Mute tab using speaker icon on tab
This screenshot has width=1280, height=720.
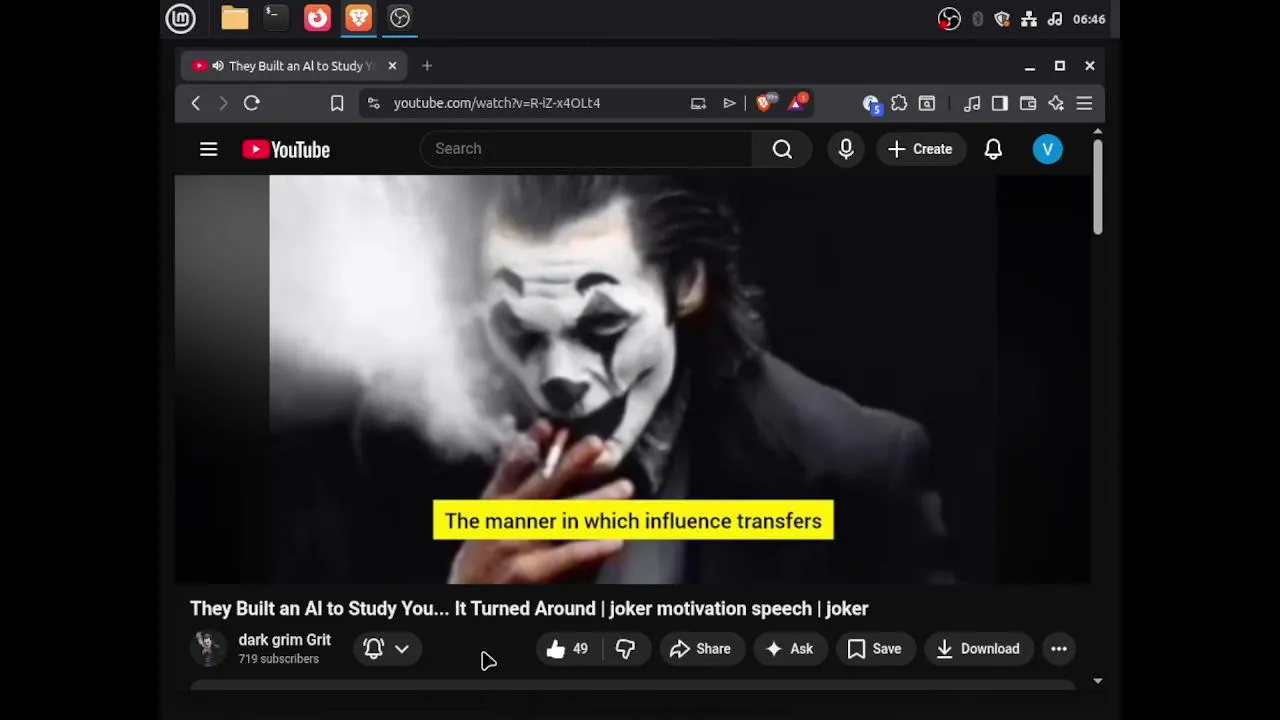tap(218, 66)
